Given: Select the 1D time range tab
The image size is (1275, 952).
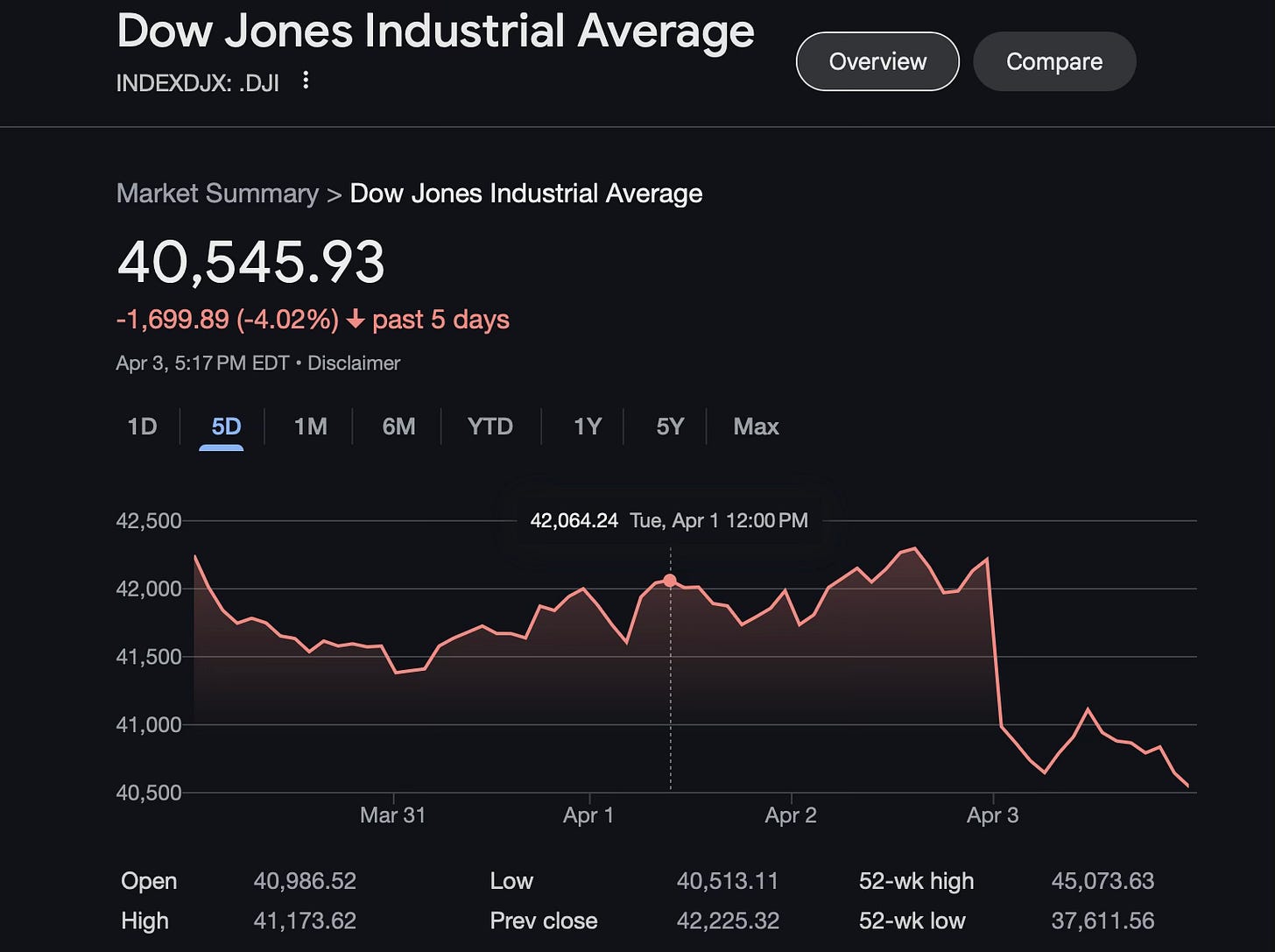Looking at the screenshot, I should [x=142, y=427].
